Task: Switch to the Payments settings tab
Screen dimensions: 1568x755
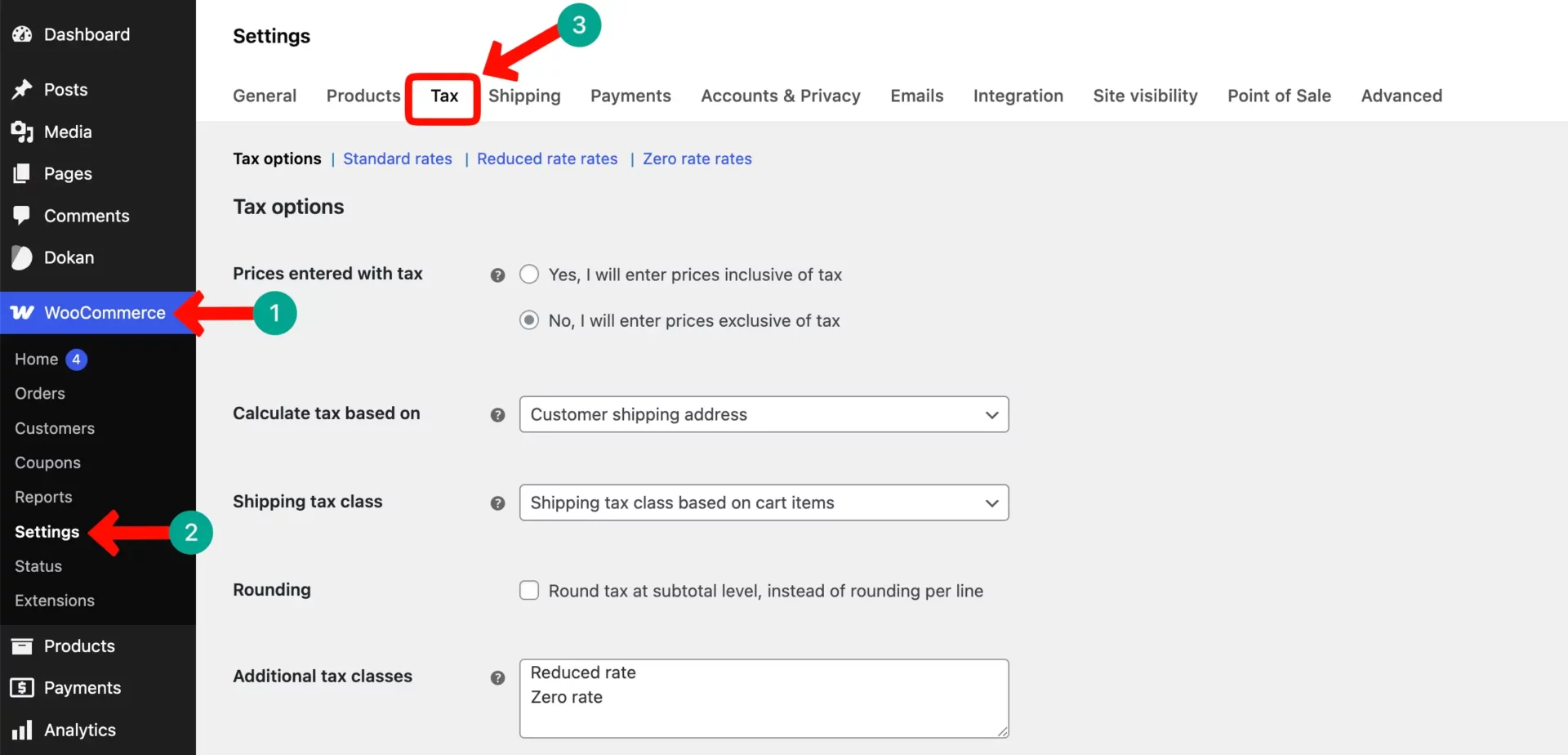Action: 630,96
